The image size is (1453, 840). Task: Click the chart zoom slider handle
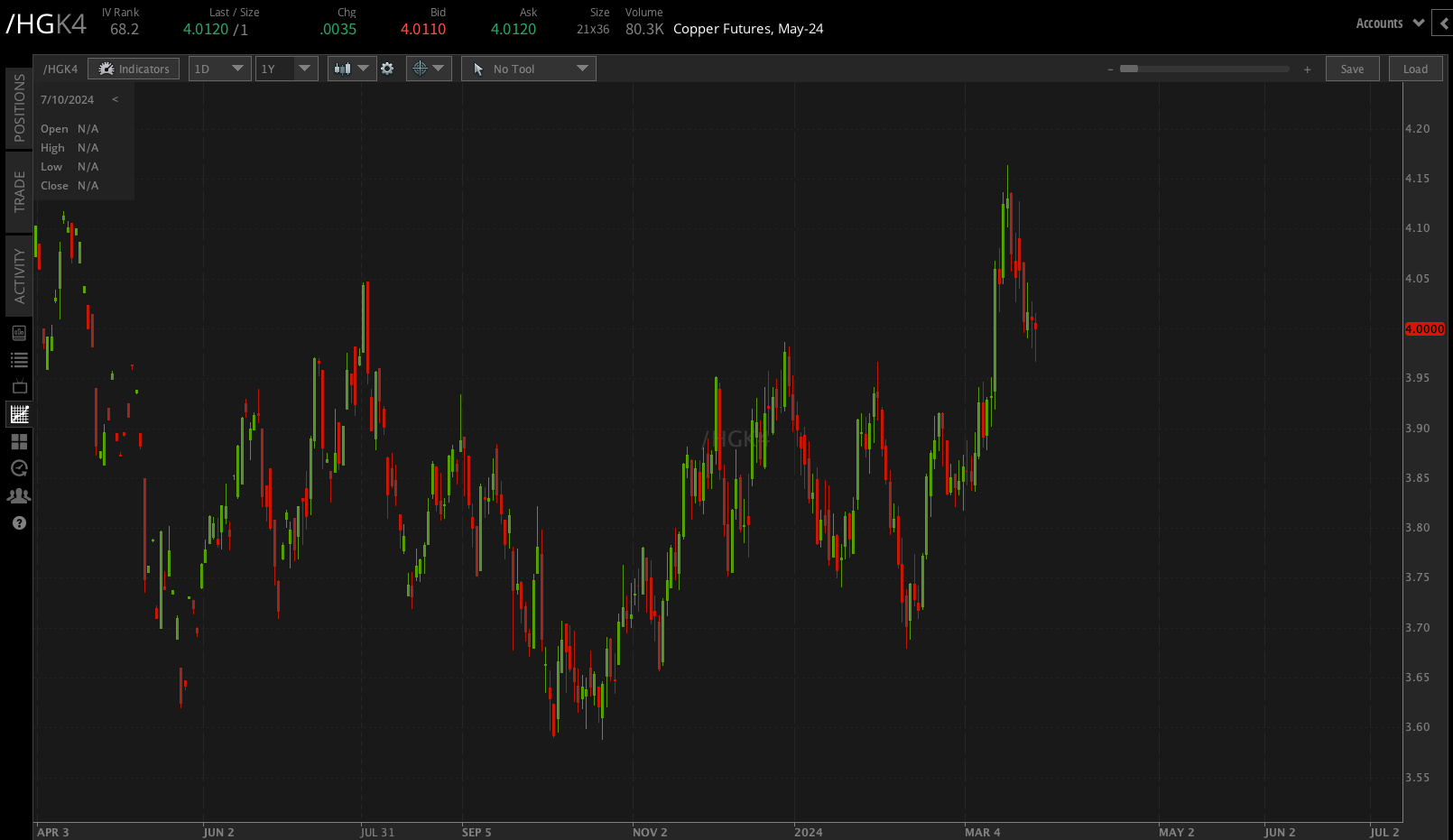(x=1129, y=69)
